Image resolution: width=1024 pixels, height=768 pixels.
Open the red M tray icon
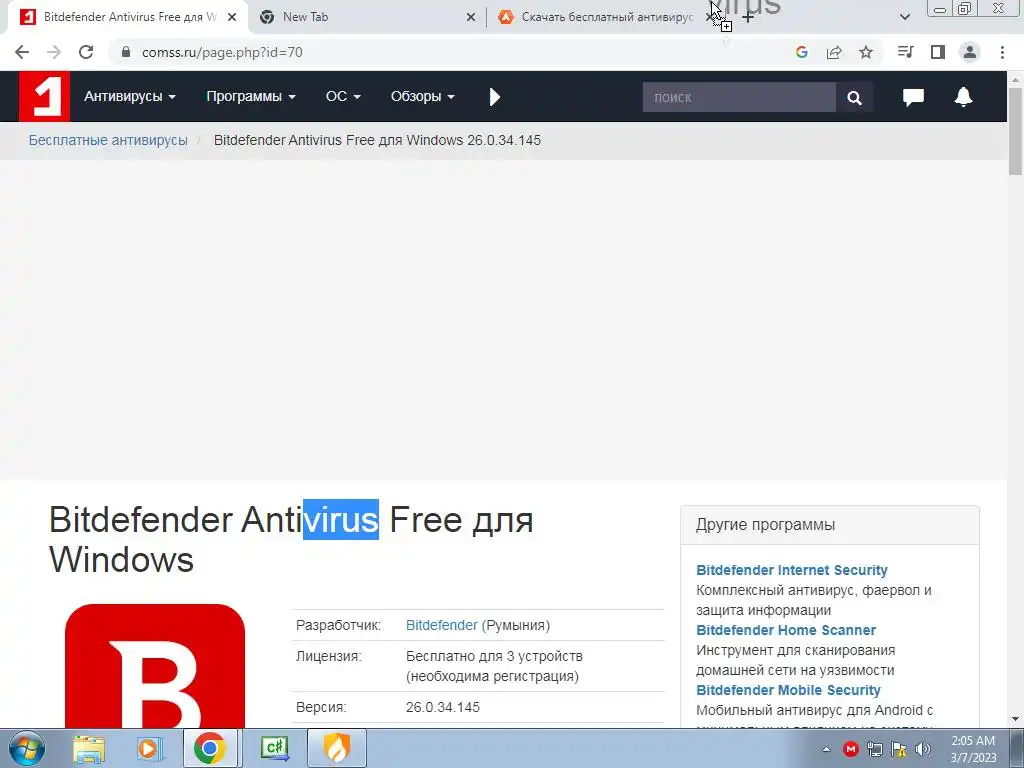[850, 749]
